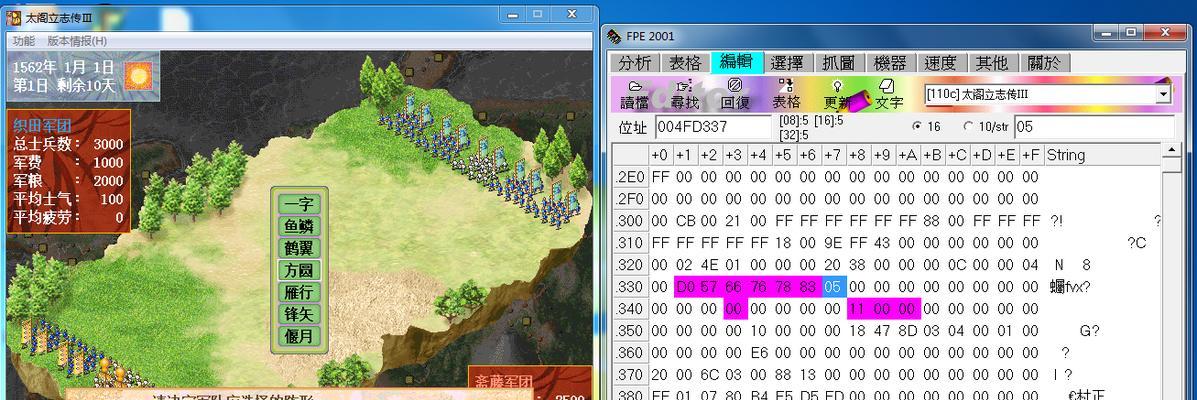
Task: Click the 织田军团 army heading
Action: tap(42, 126)
